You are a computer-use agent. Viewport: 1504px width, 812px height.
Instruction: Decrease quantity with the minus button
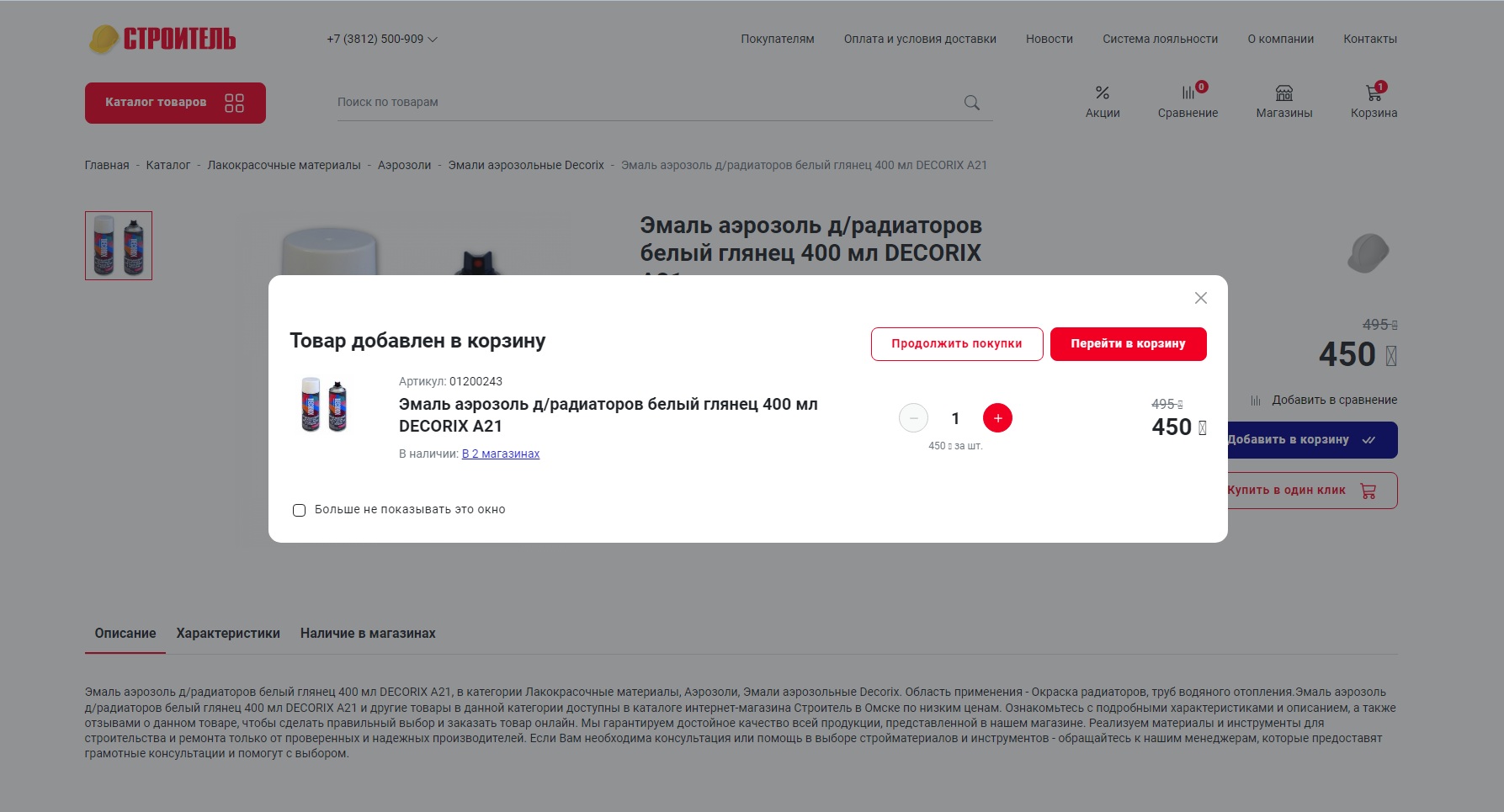coord(913,418)
